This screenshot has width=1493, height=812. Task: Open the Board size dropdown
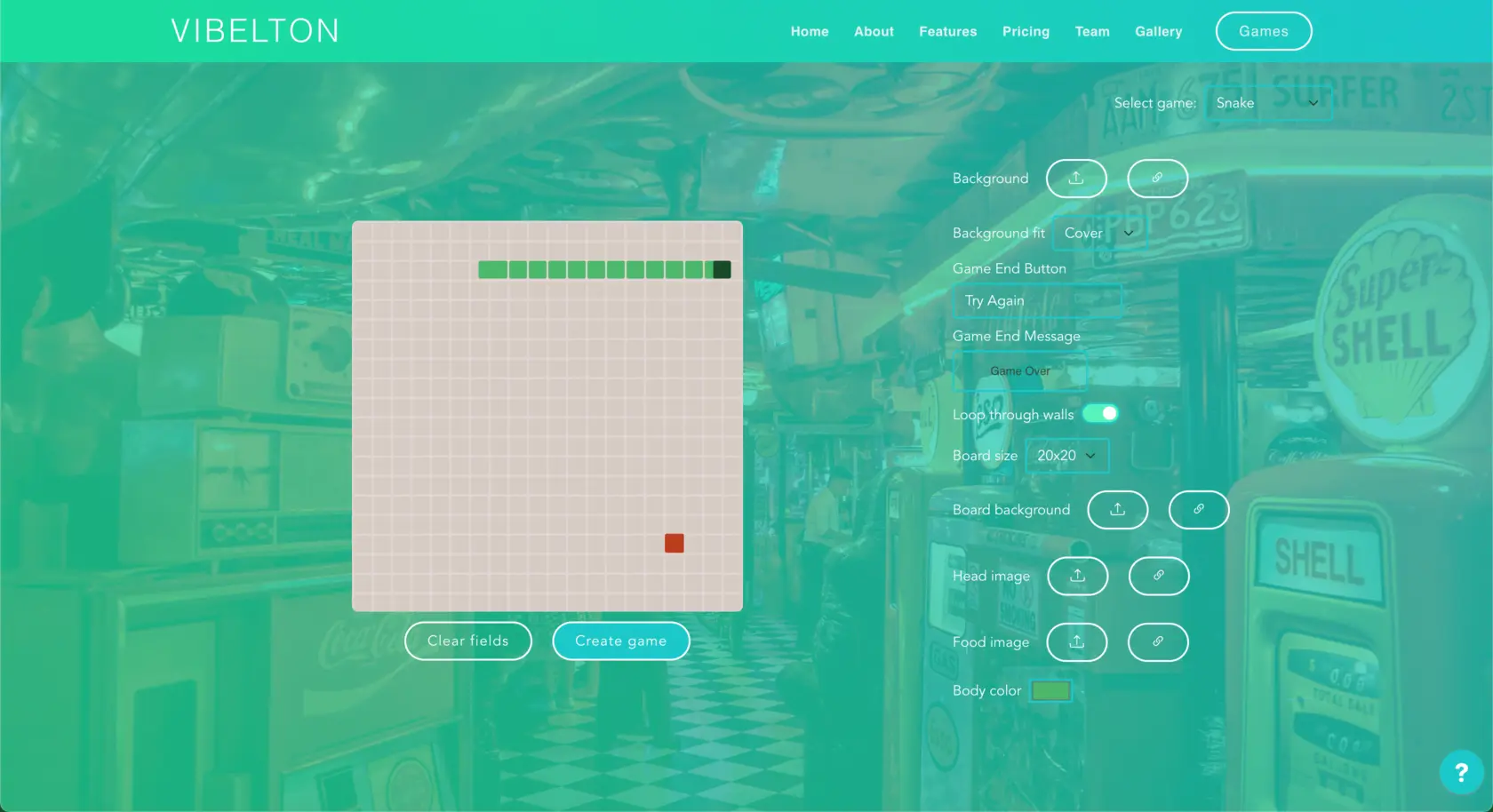(1066, 456)
